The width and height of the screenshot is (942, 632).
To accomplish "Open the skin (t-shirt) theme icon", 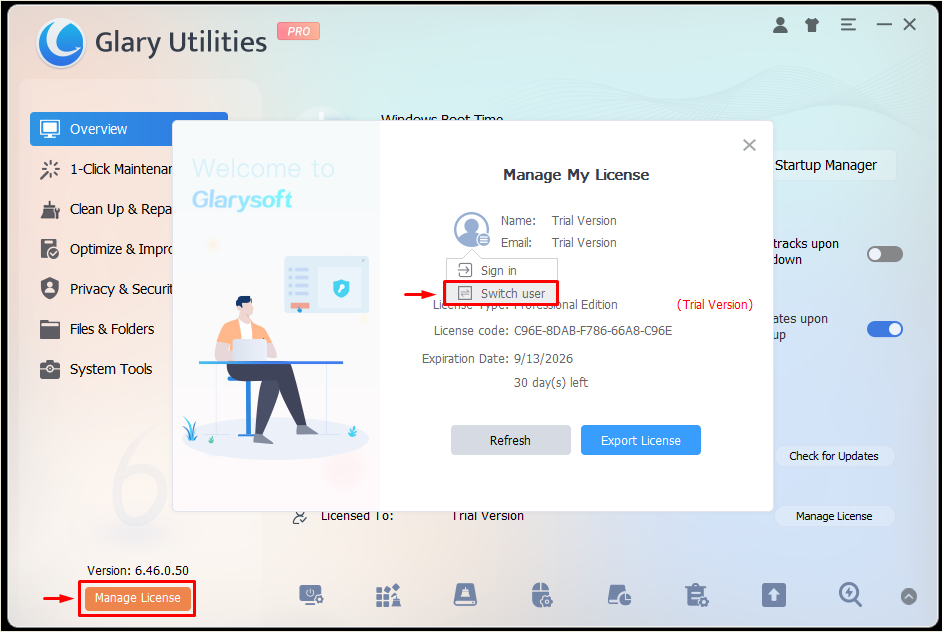I will [x=812, y=25].
